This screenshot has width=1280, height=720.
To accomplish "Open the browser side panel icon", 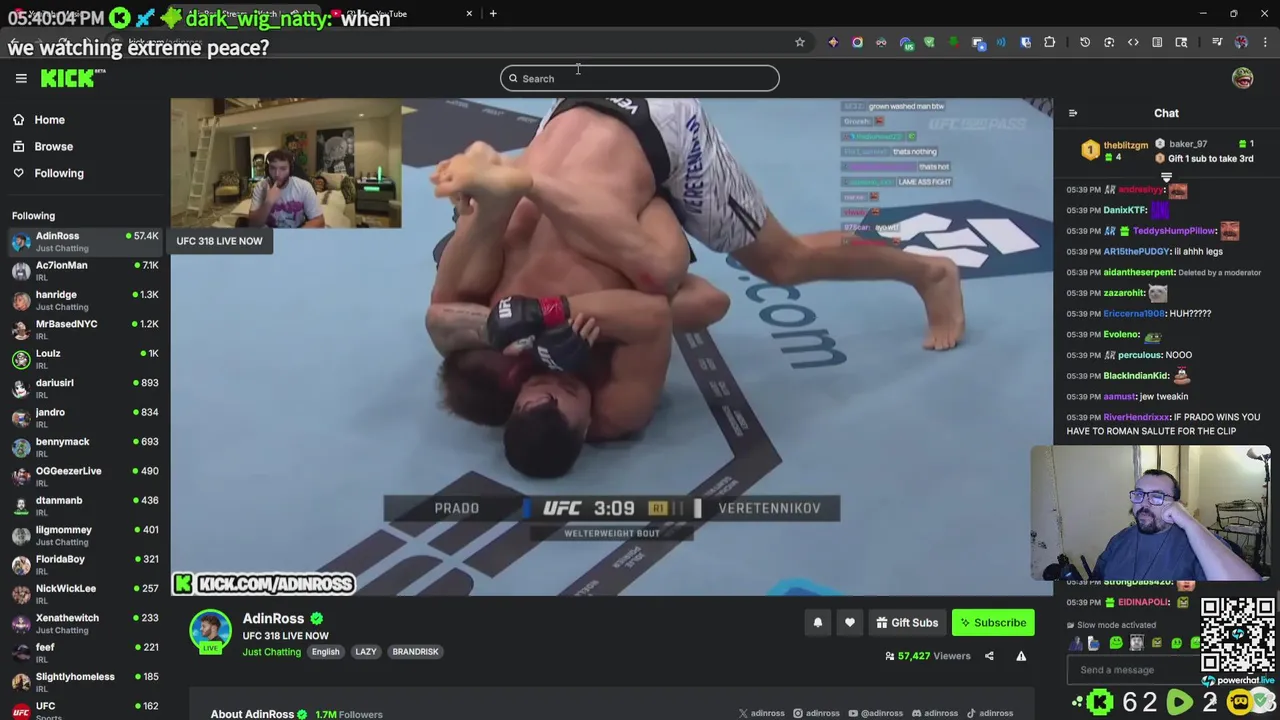I will coord(1157,42).
